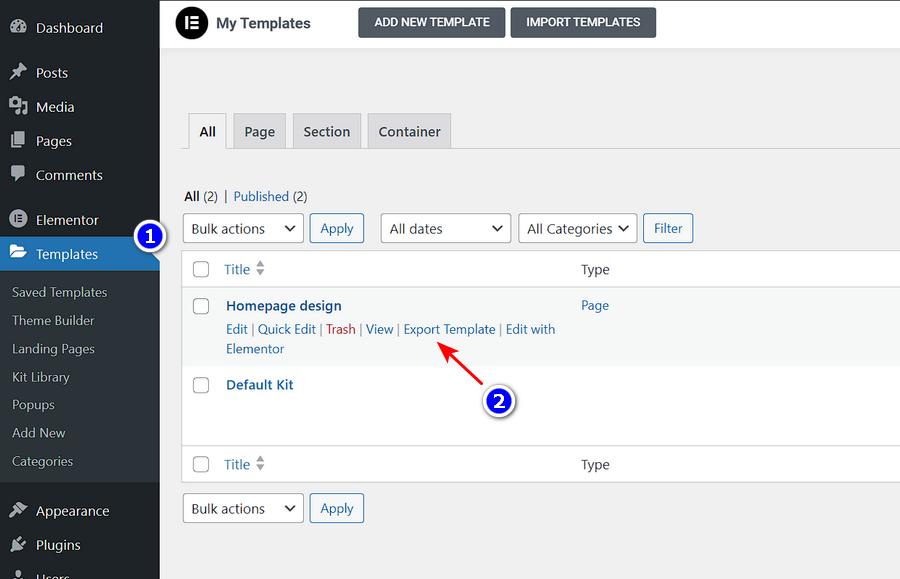The height and width of the screenshot is (579, 900).
Task: Click the Published status filter link
Action: [x=261, y=196]
